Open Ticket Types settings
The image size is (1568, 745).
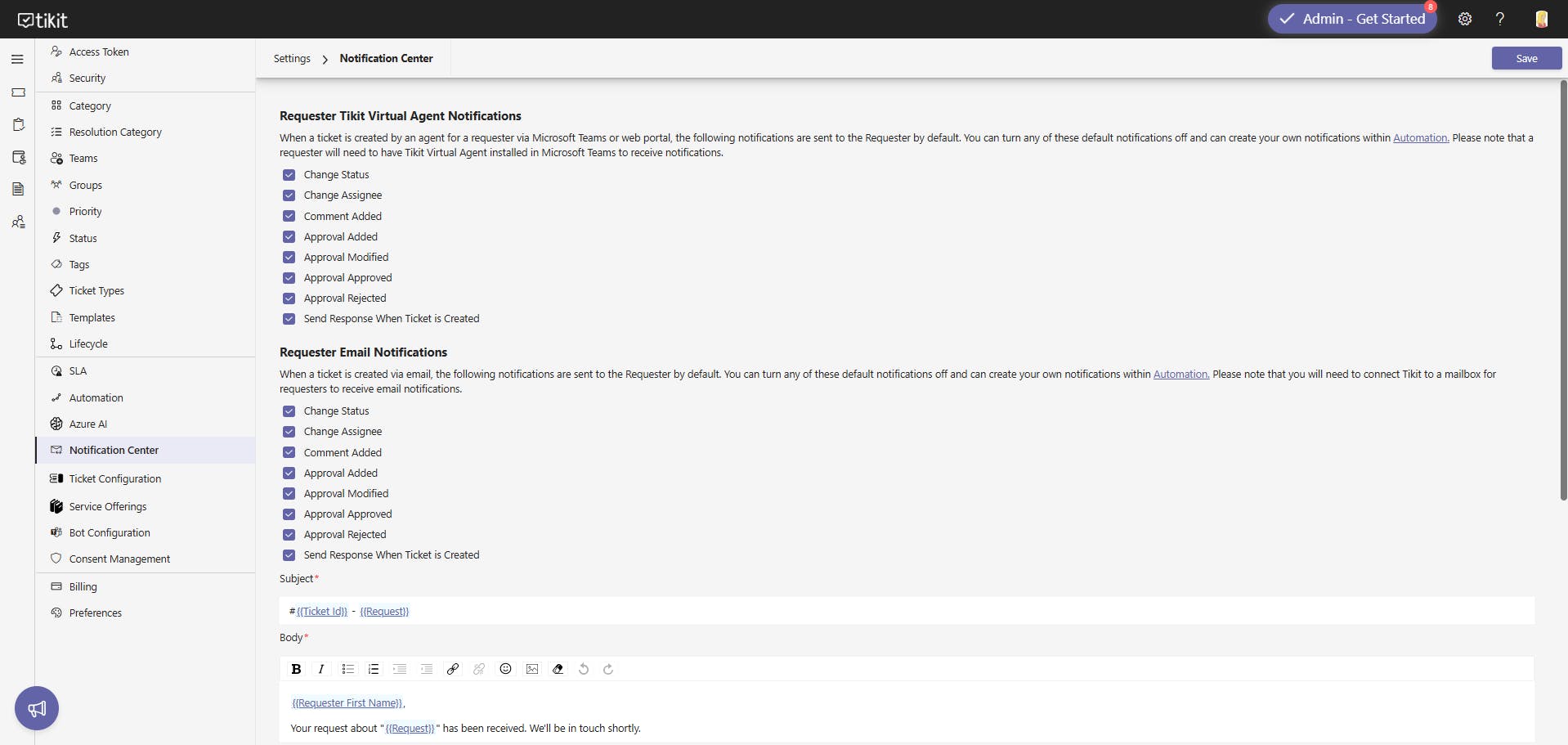click(96, 291)
